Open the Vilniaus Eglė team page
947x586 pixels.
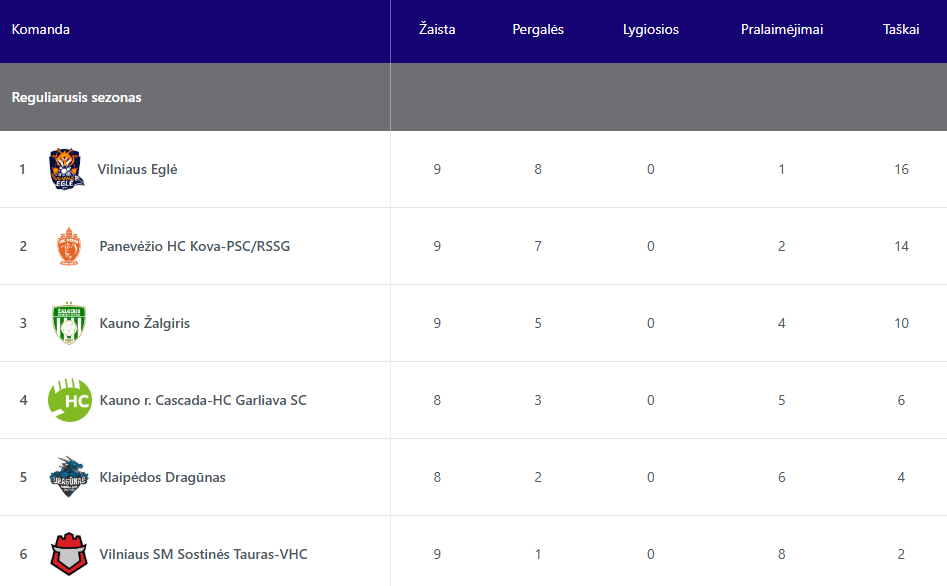pyautogui.click(x=137, y=169)
